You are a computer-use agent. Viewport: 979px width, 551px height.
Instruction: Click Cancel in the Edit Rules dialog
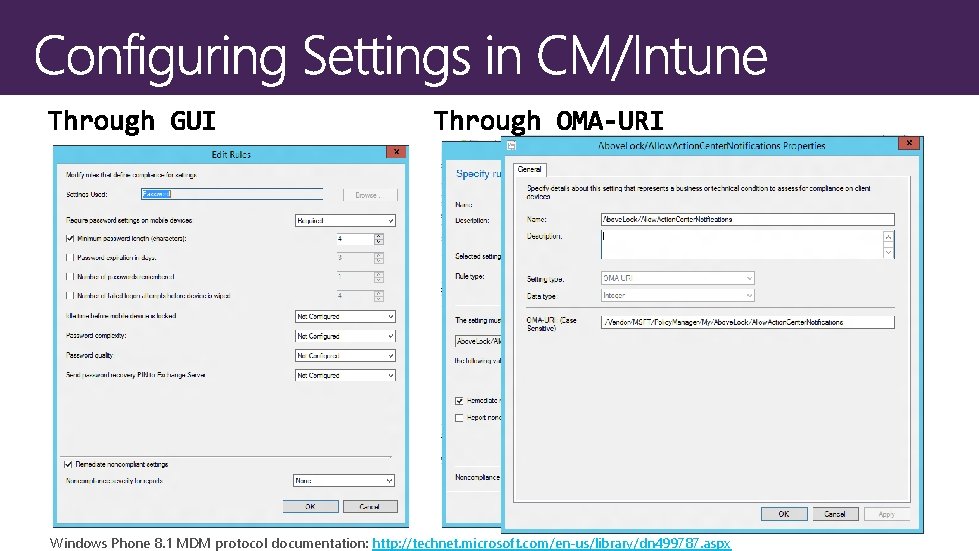(370, 506)
